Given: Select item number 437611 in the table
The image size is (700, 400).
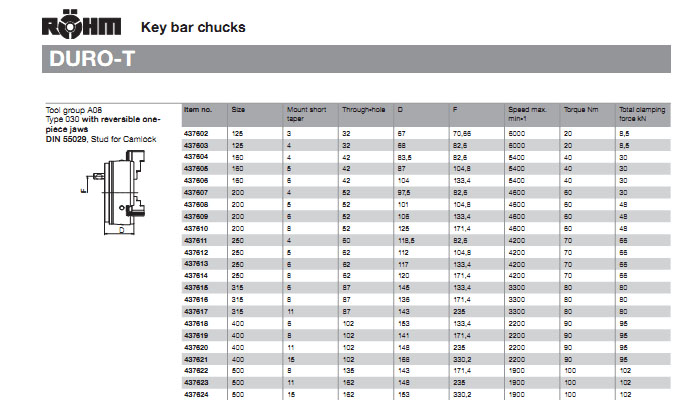Looking at the screenshot, I should pos(196,240).
